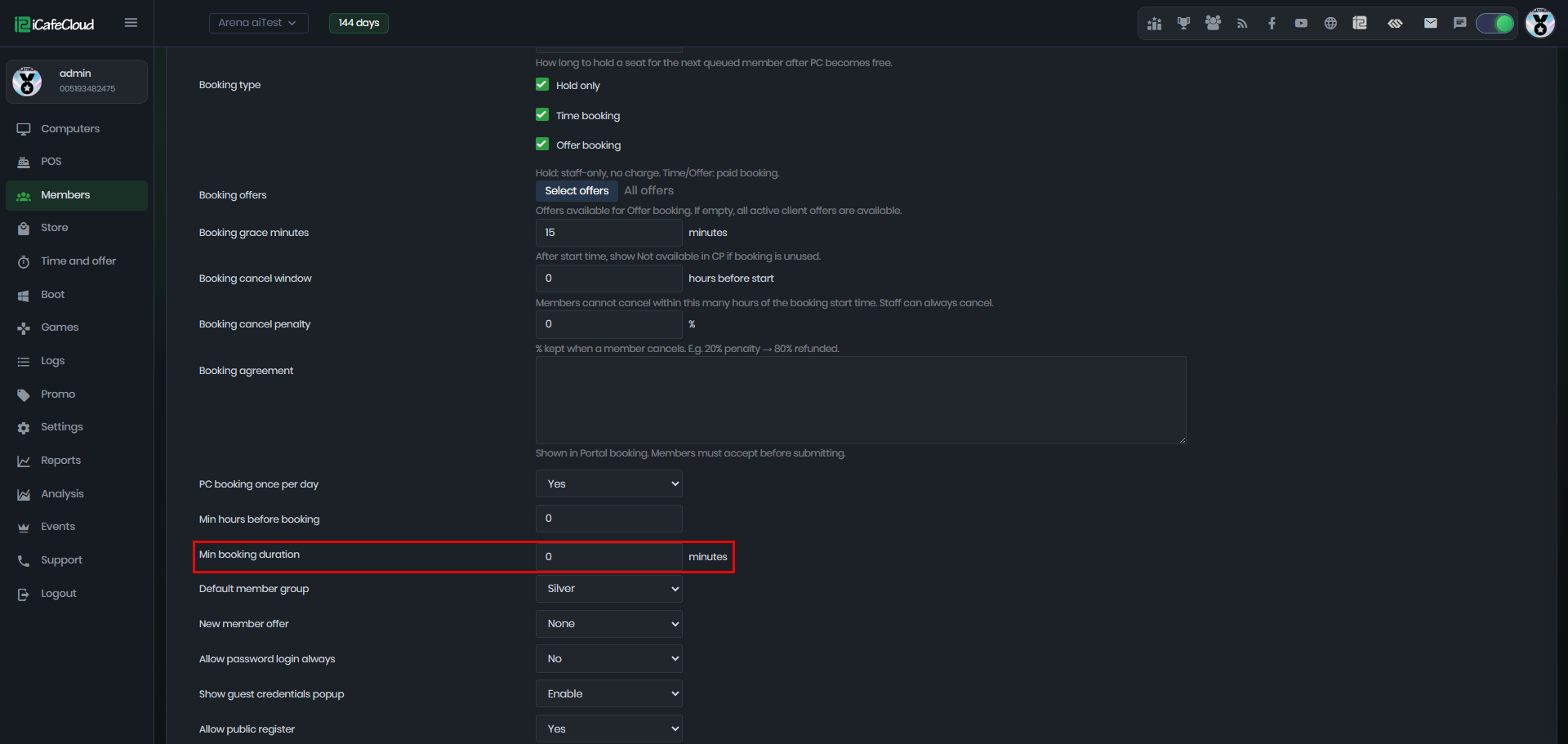Viewport: 1568px width, 744px height.
Task: Open the users group icon in top toolbar
Action: pyautogui.click(x=1213, y=24)
